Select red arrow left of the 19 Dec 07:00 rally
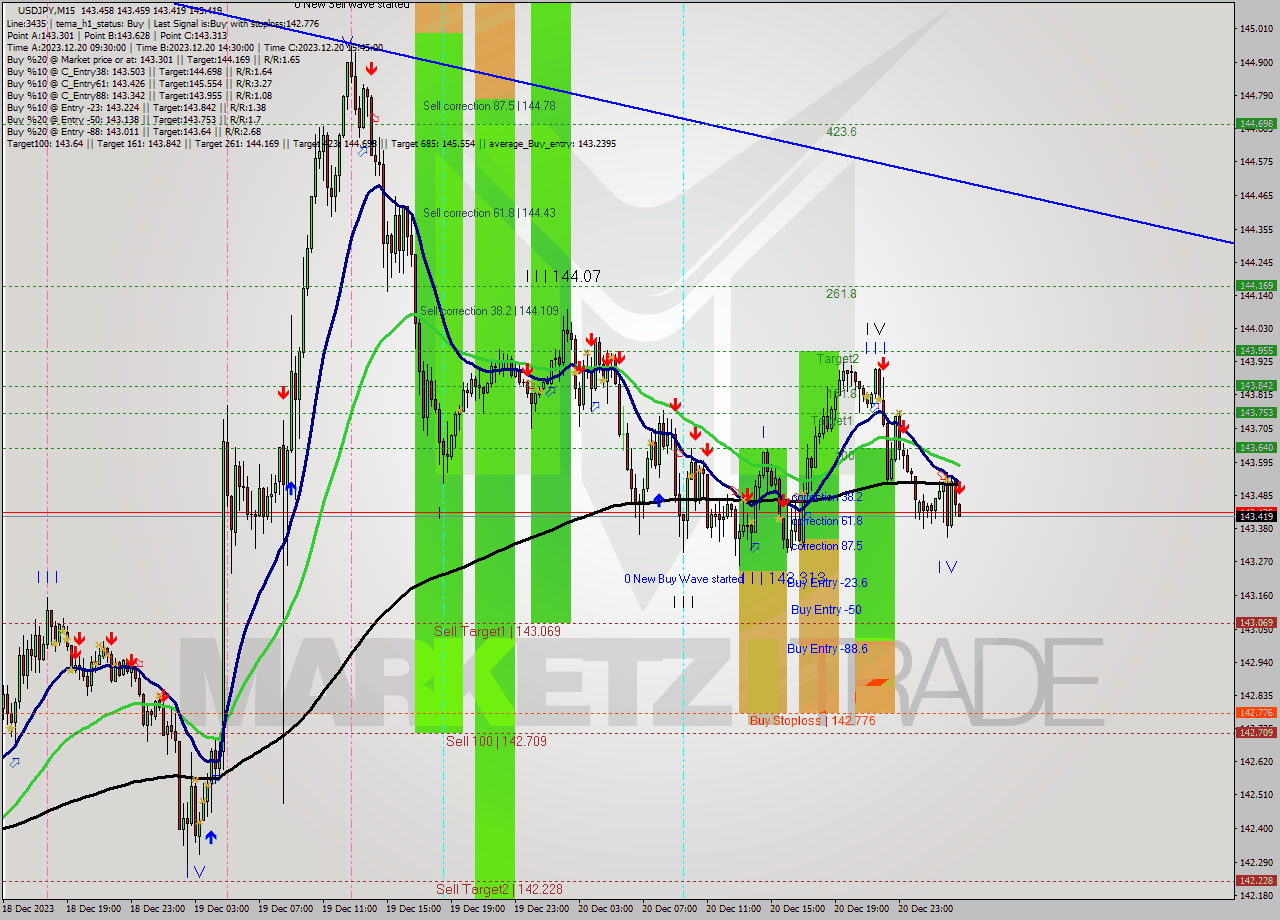The image size is (1280, 920). tap(284, 393)
